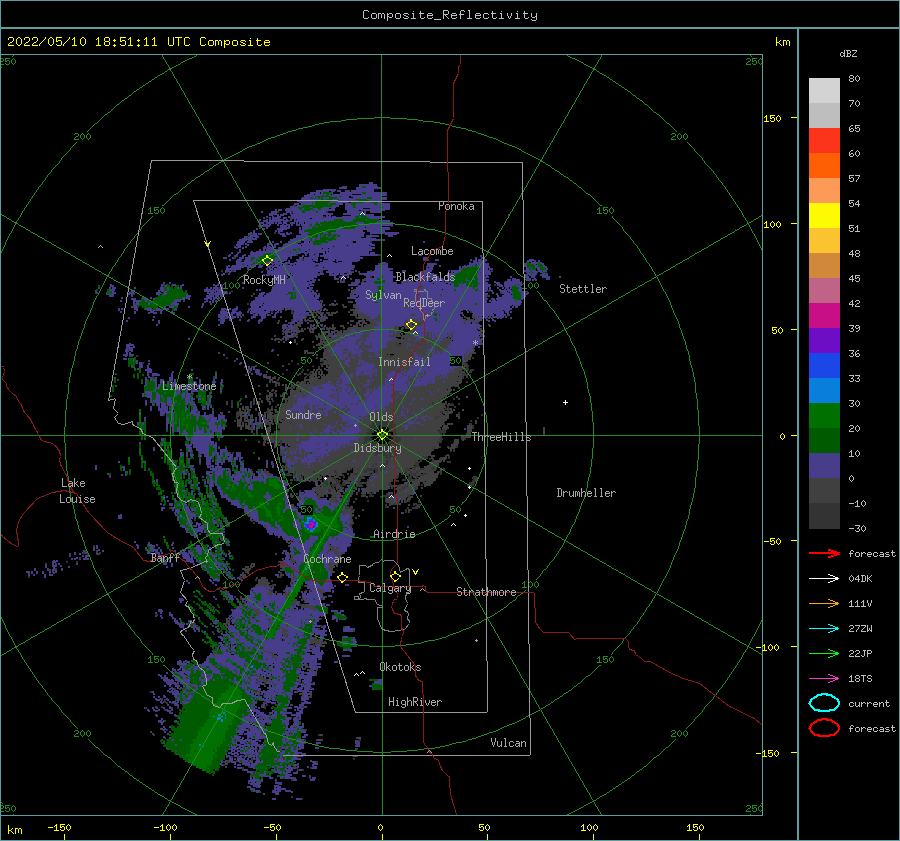900x841 pixels.
Task: Select the bright green 20-30 dBZ swatch
Action: point(824,416)
